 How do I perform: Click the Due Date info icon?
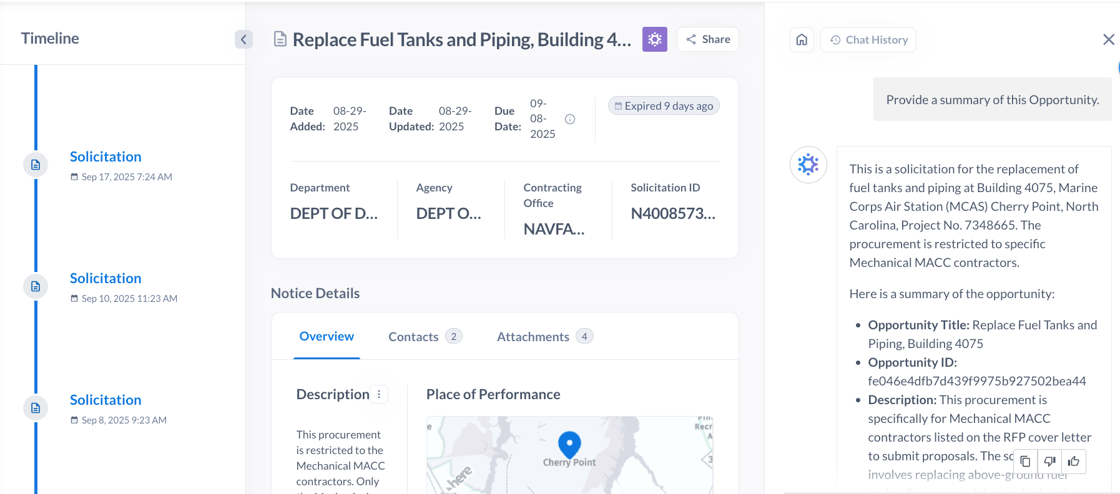pos(570,119)
